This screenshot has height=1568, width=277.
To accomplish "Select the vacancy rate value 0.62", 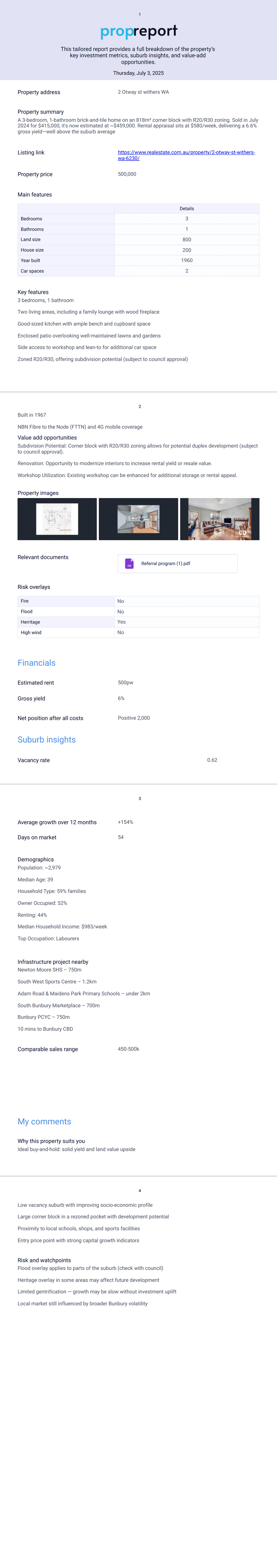I will point(212,760).
